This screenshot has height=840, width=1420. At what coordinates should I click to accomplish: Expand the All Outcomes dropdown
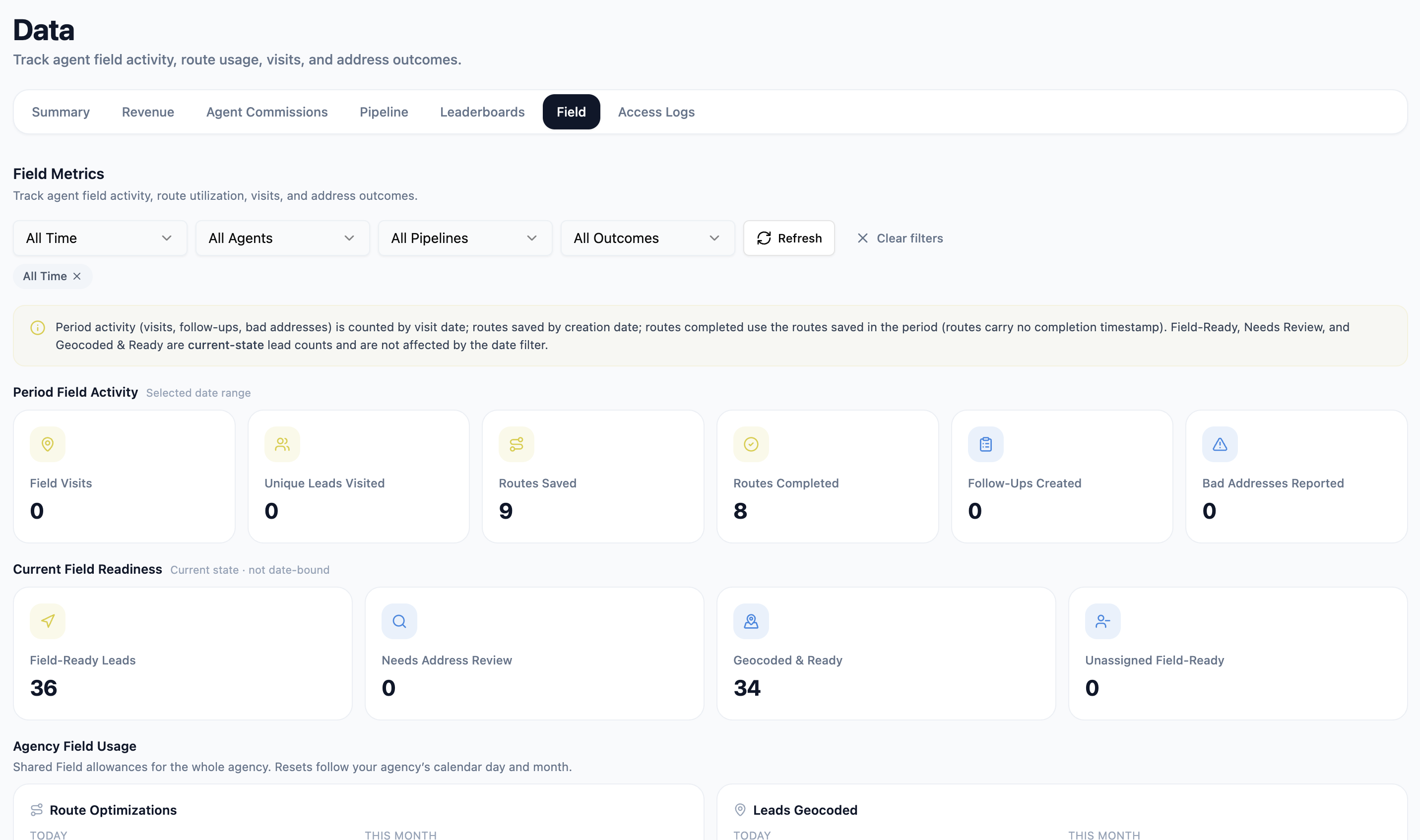coord(647,239)
